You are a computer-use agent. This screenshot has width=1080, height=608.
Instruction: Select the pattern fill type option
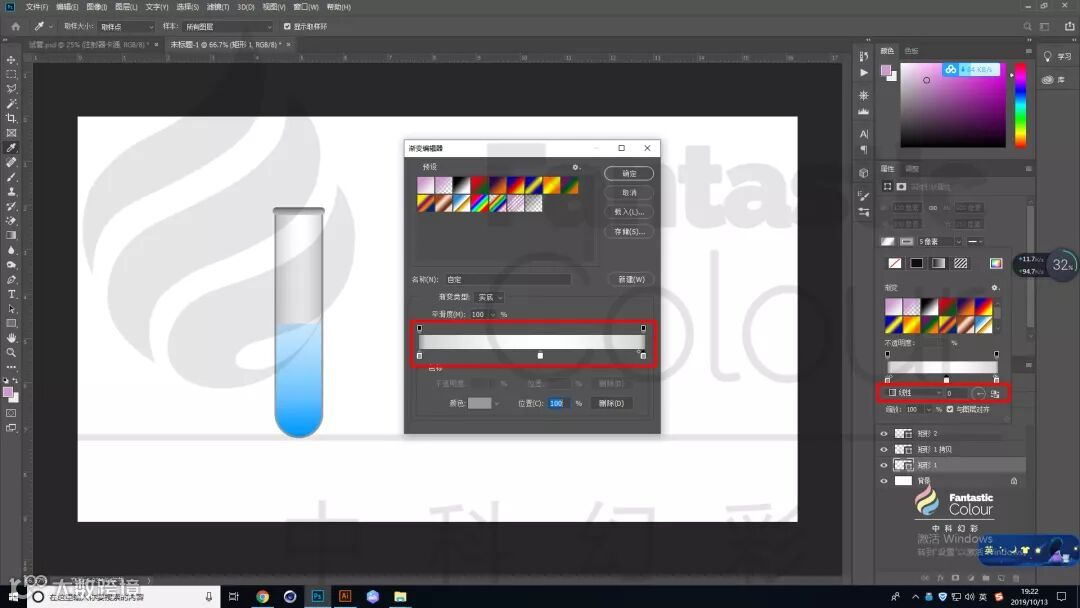[x=960, y=263]
